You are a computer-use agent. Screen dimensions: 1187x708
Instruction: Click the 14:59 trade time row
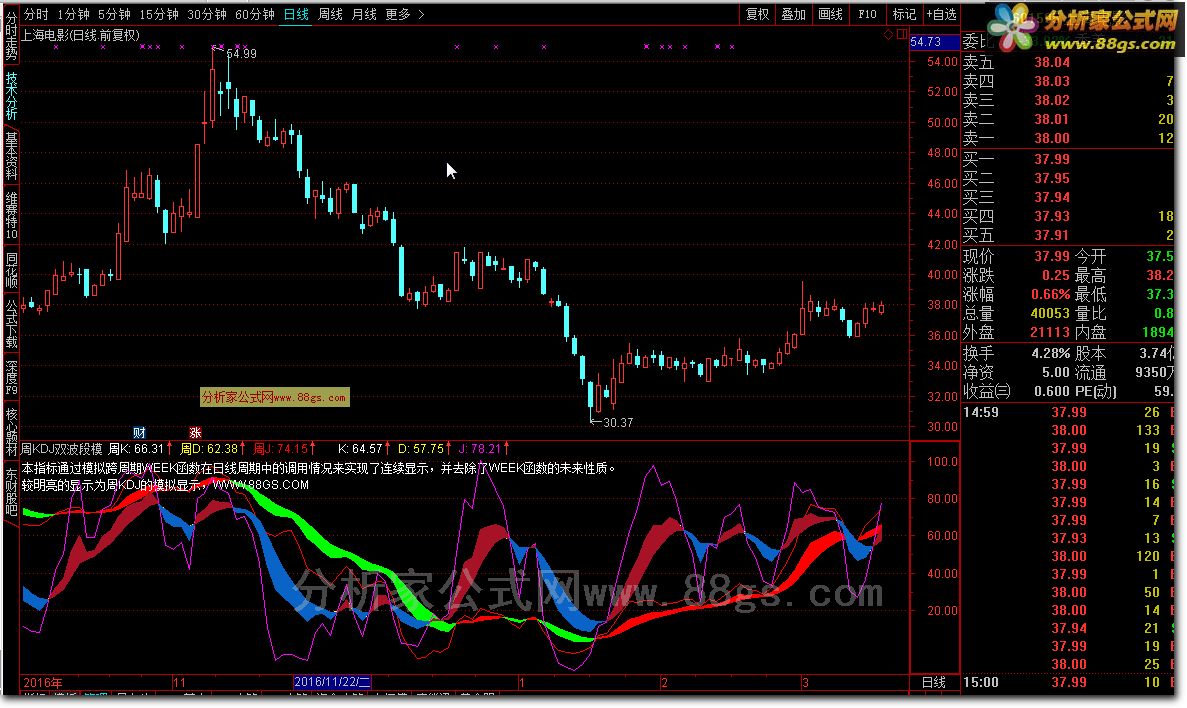click(x=1067, y=413)
